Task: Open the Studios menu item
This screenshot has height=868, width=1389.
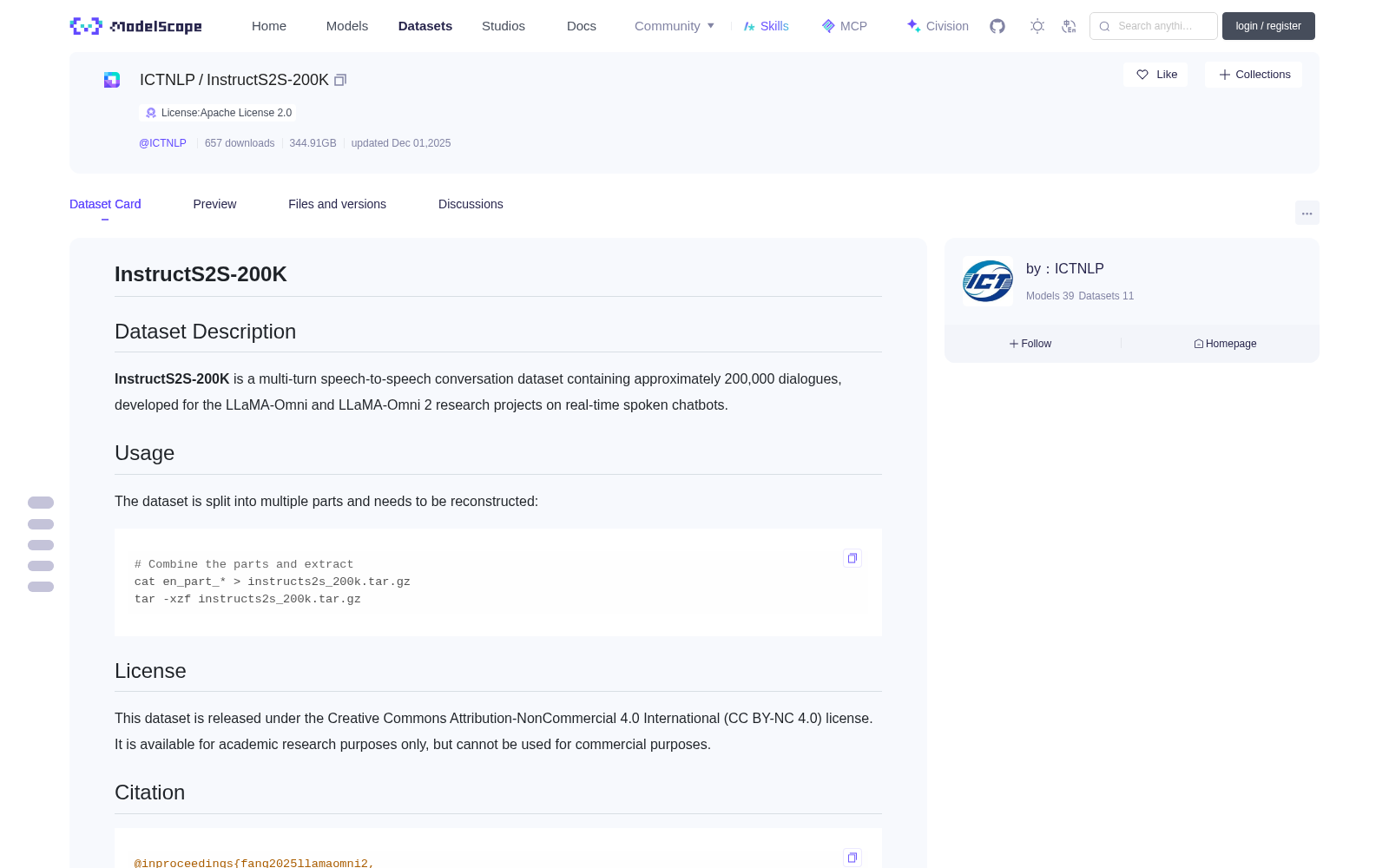Action: pyautogui.click(x=504, y=26)
